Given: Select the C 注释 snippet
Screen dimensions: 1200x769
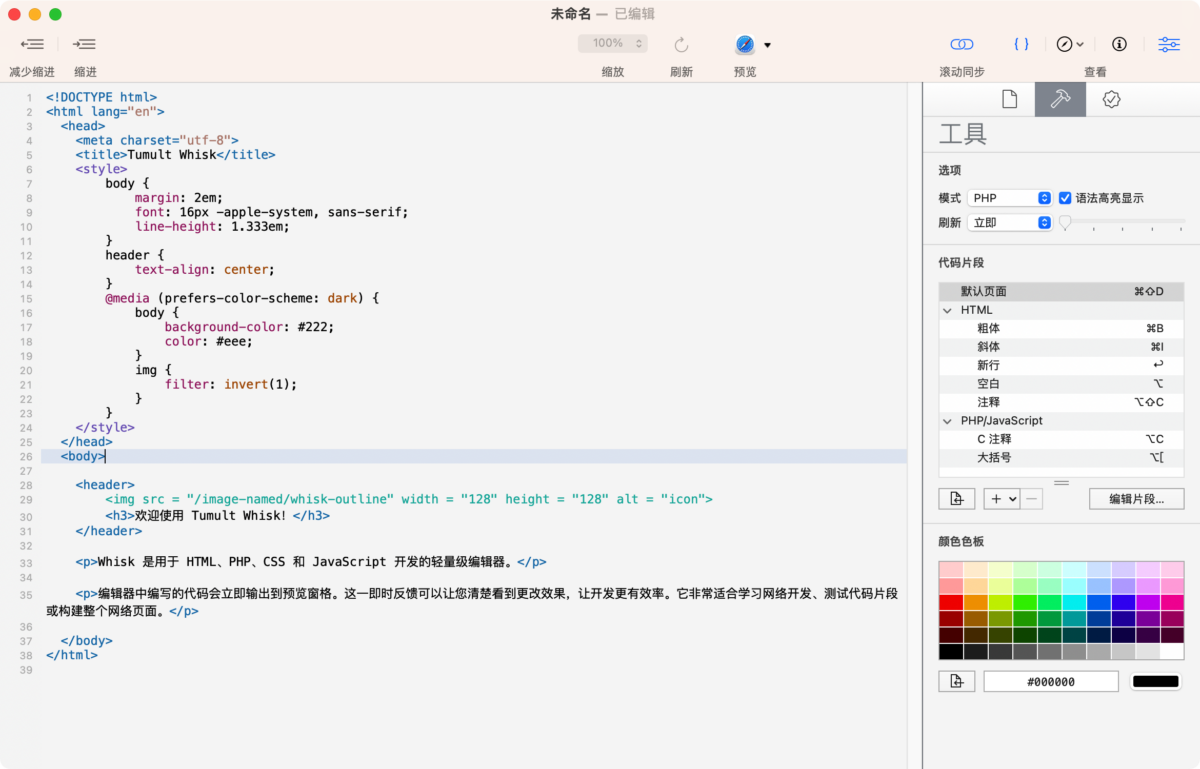Looking at the screenshot, I should pos(1061,439).
